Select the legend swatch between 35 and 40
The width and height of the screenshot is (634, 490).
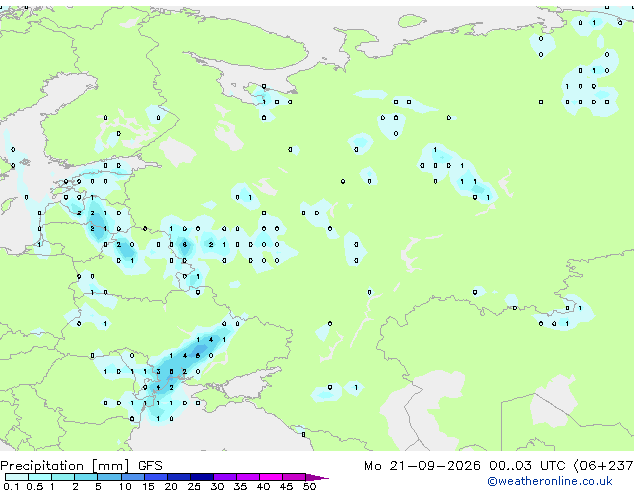[247, 477]
